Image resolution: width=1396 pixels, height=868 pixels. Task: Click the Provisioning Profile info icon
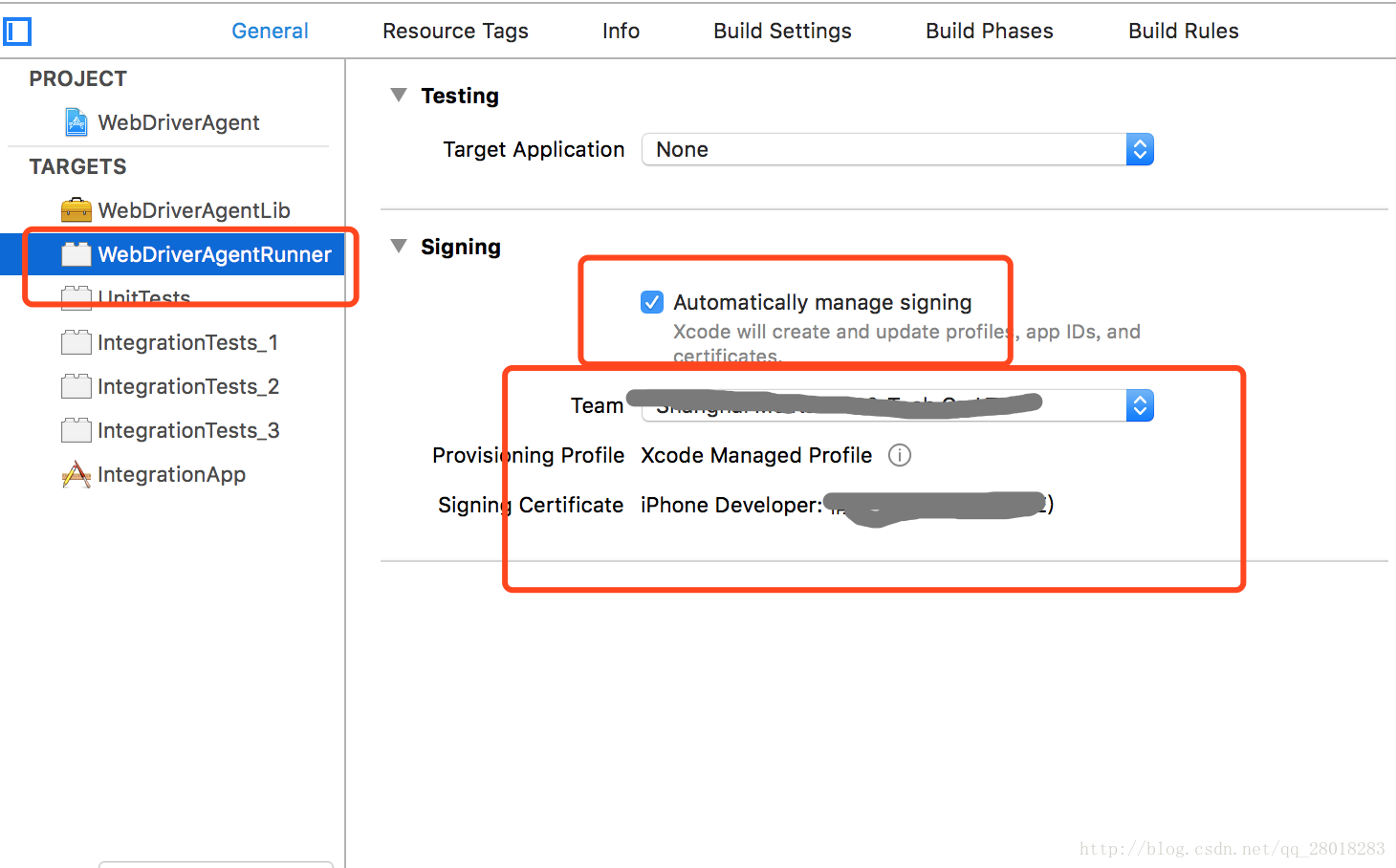(x=900, y=455)
